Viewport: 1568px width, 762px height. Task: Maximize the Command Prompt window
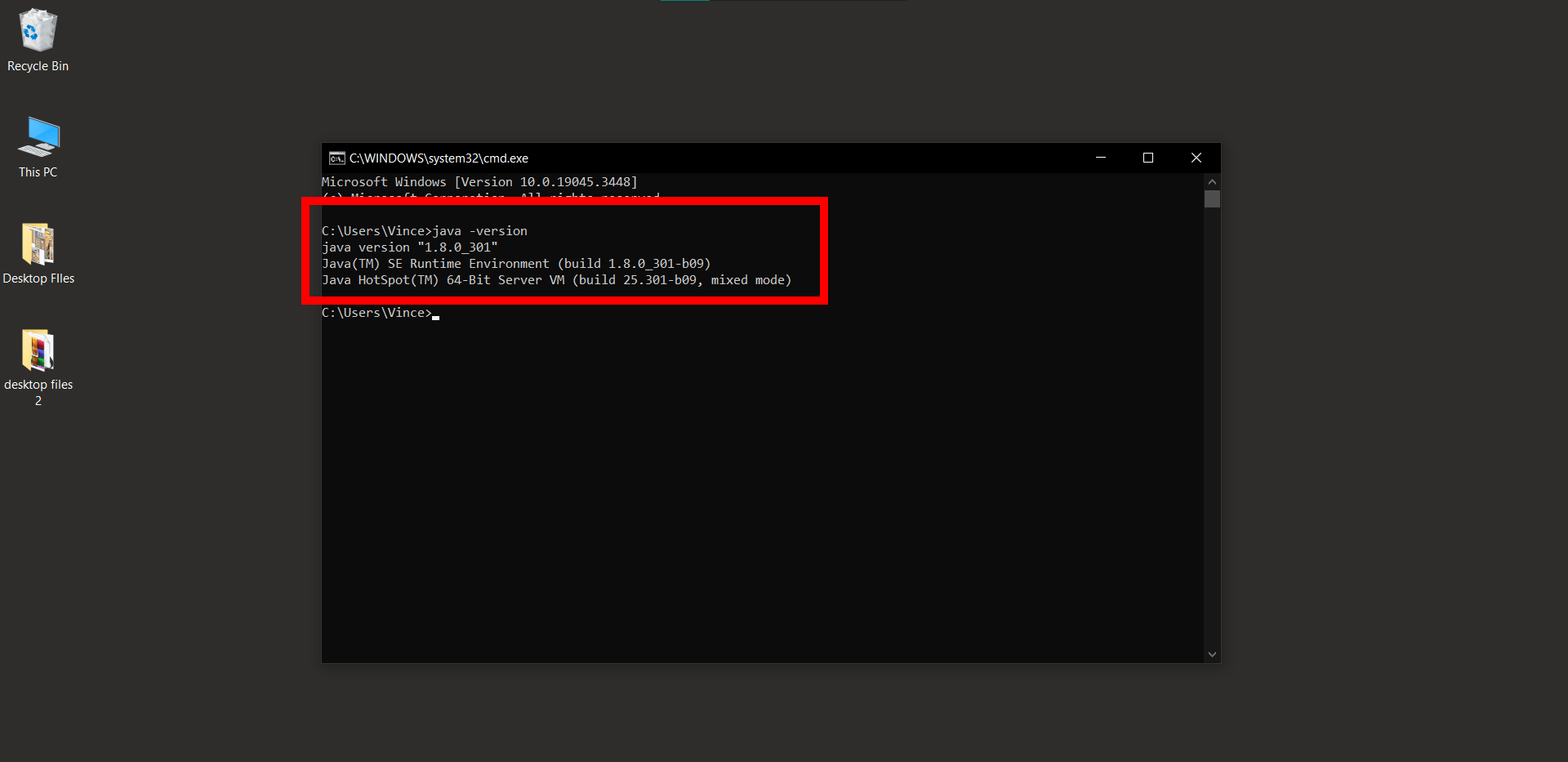(1148, 158)
